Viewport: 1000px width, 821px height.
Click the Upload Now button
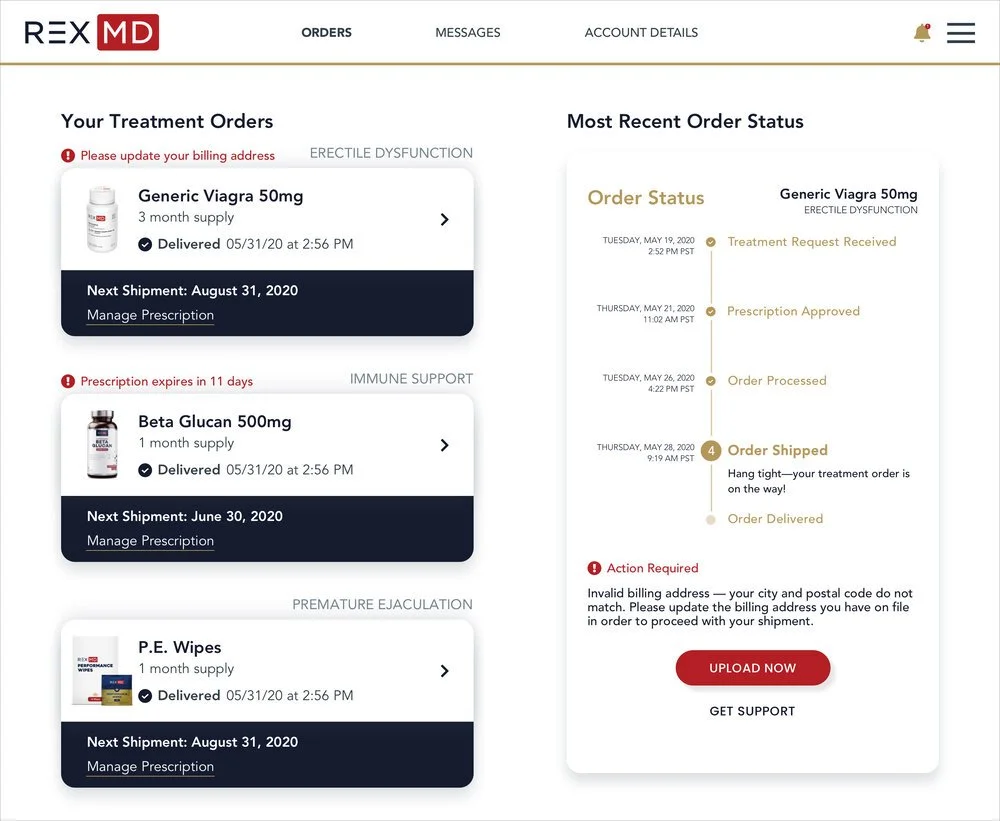753,668
